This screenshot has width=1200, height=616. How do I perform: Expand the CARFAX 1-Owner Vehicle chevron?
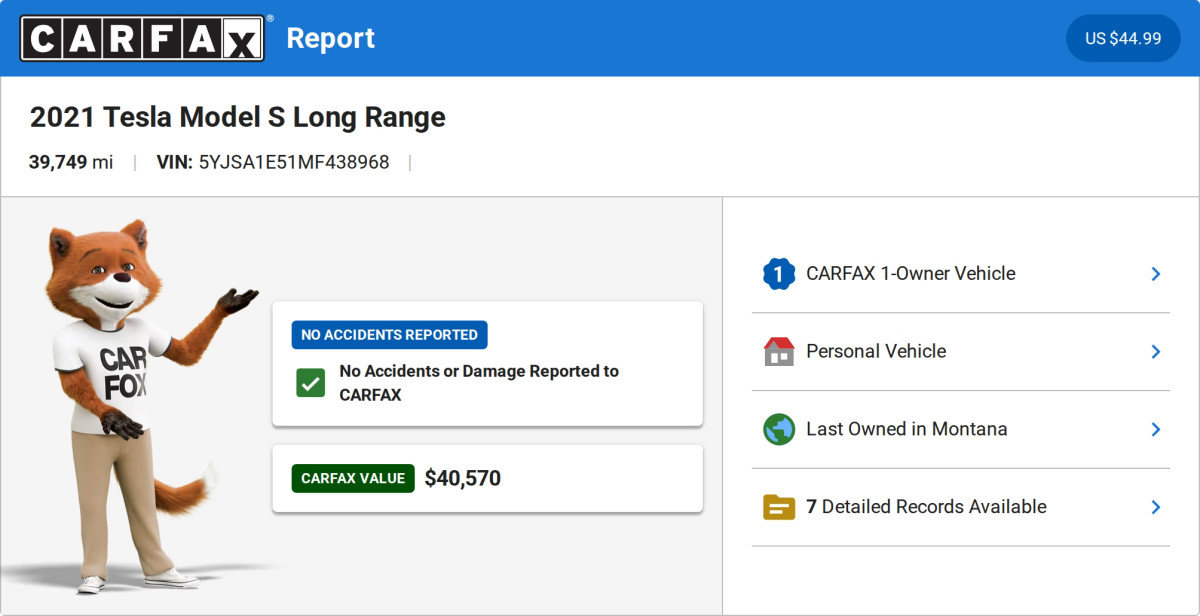click(1155, 274)
